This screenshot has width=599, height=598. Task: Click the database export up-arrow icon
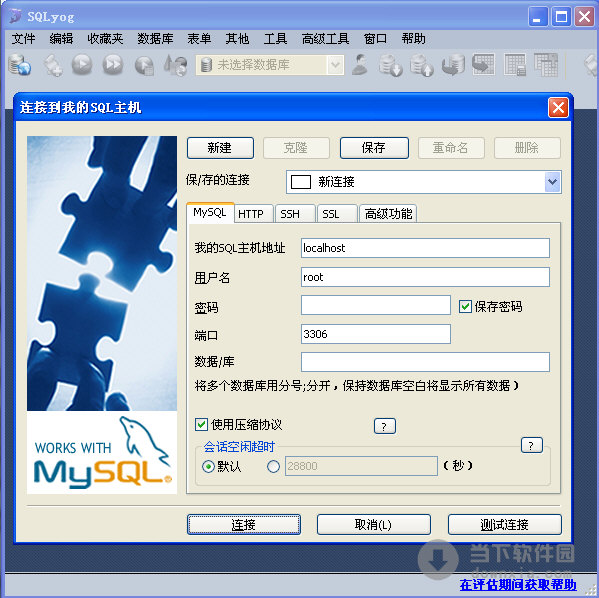(422, 65)
